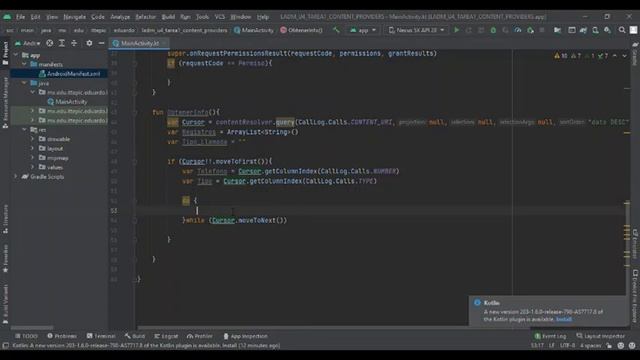640x360 pixels.
Task: Open the Build menu
Action: [x=168, y=17]
